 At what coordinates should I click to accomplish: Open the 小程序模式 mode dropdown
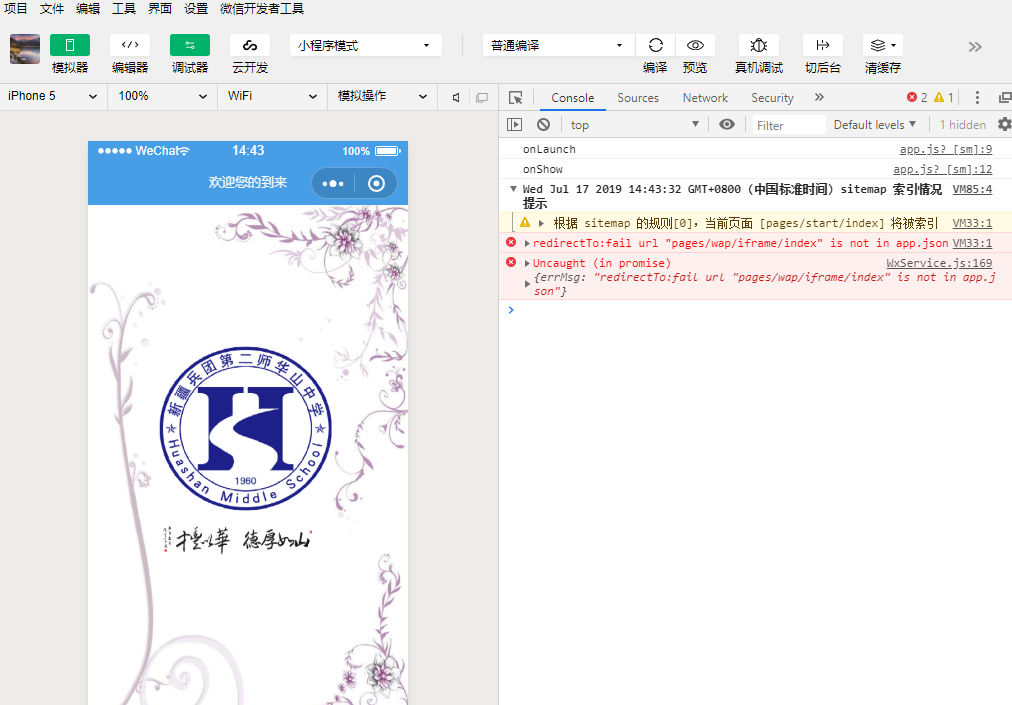click(366, 45)
